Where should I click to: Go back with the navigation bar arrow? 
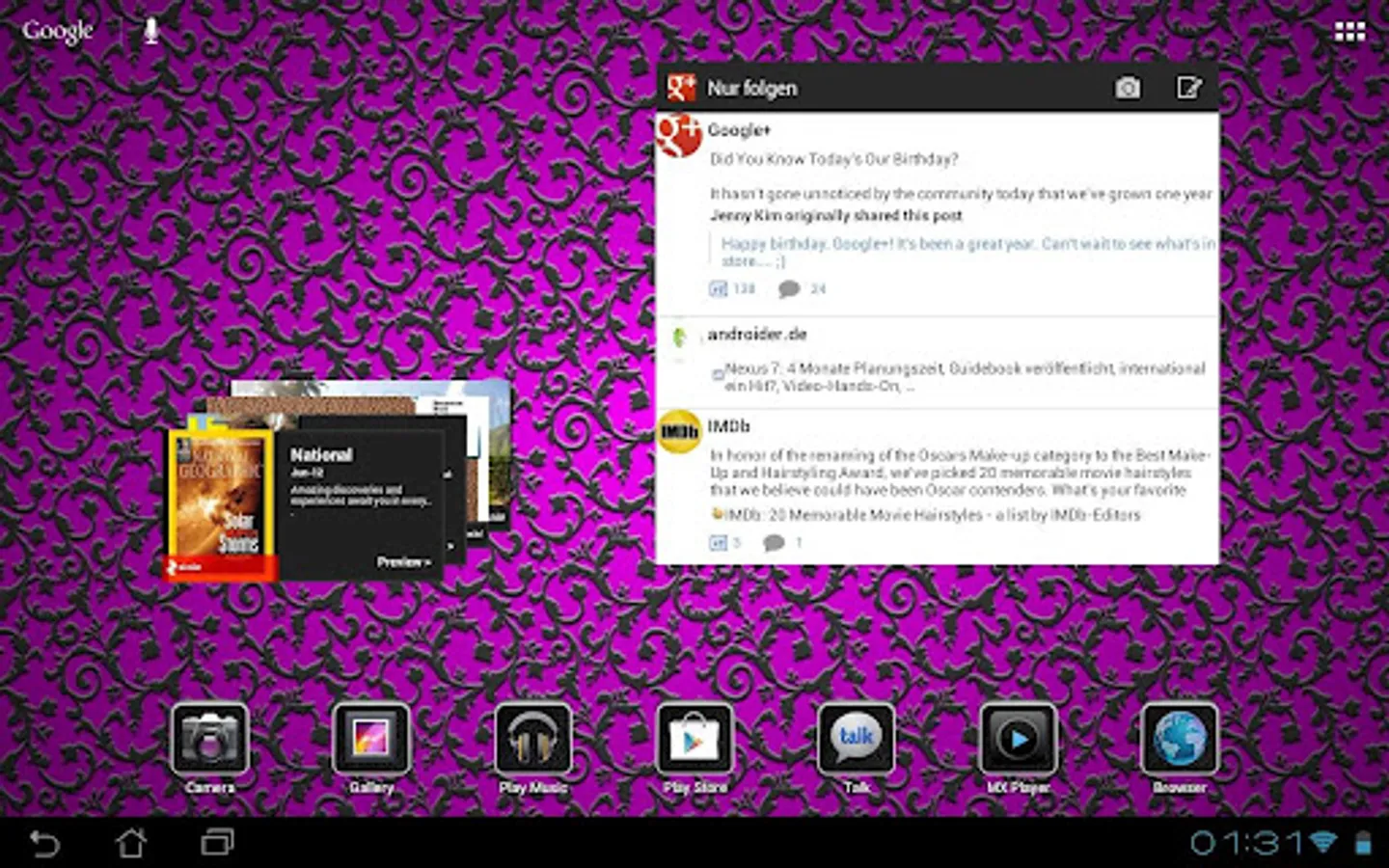pyautogui.click(x=44, y=843)
